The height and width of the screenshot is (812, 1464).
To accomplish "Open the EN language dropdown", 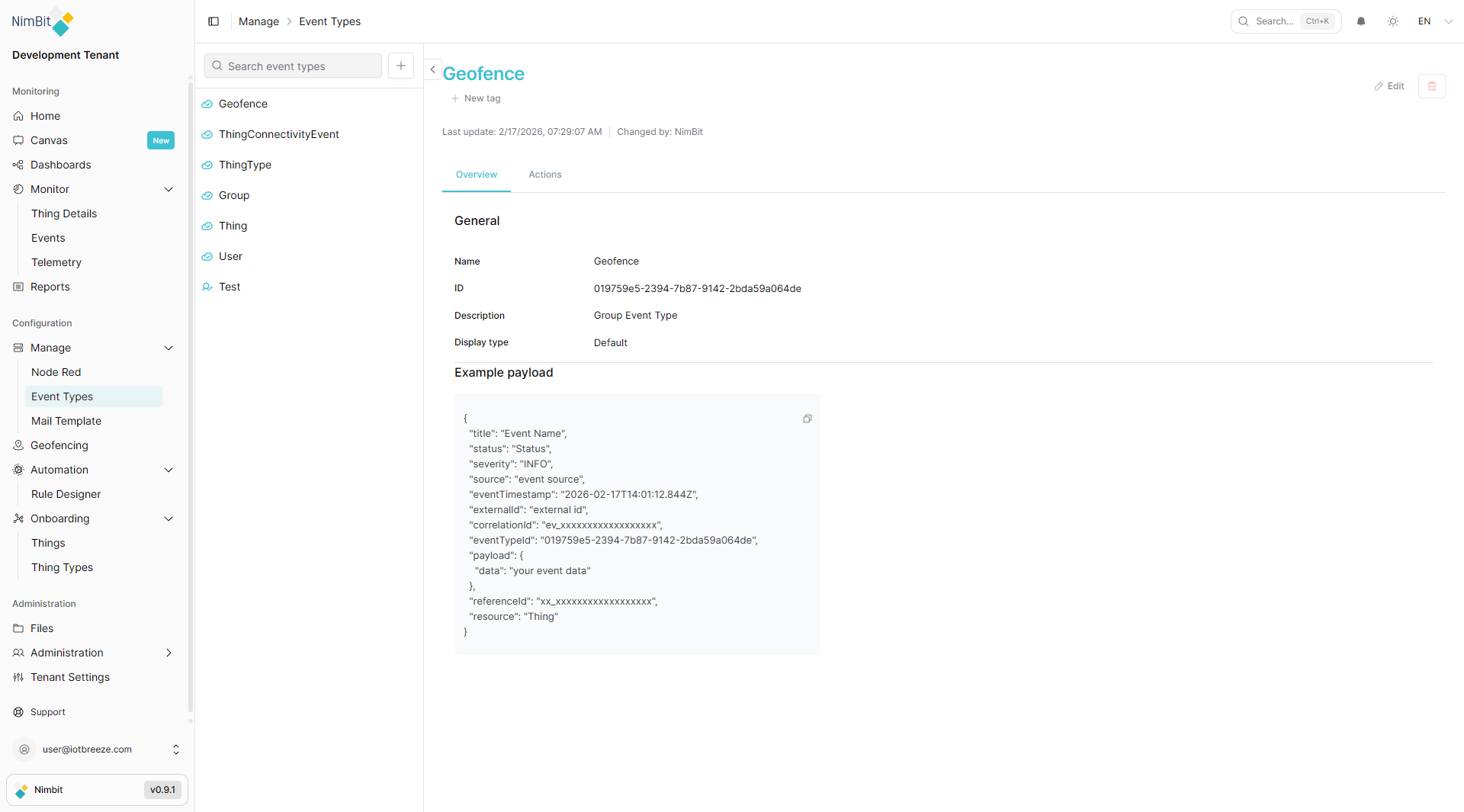I will click(1435, 21).
